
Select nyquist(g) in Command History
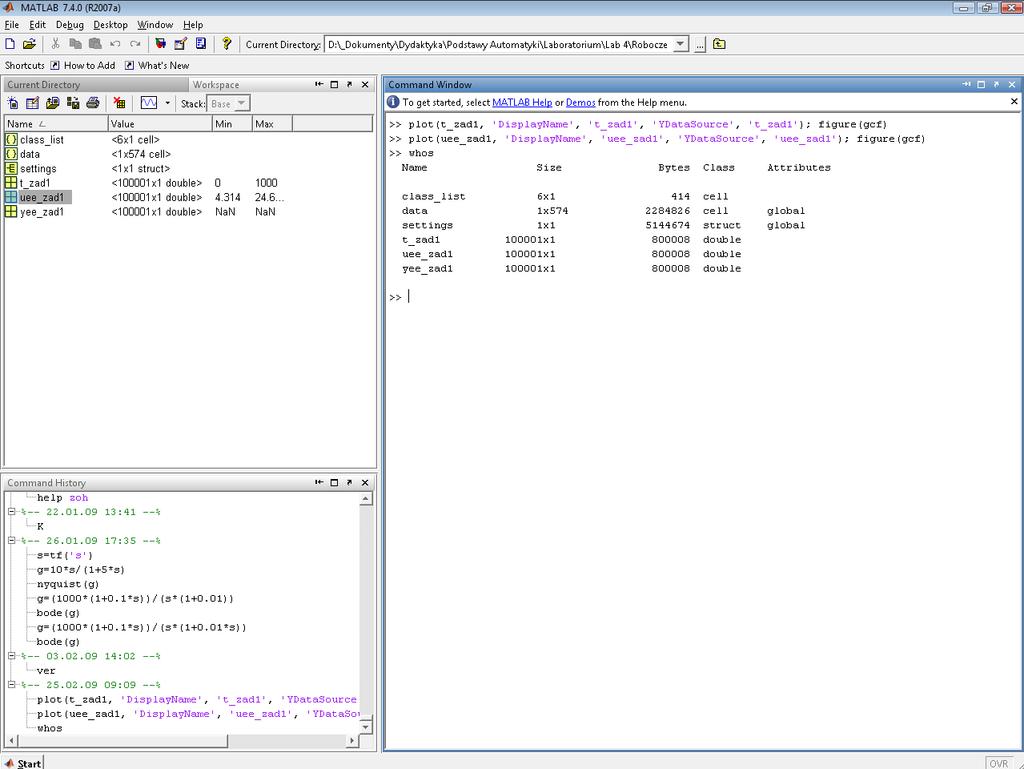click(68, 584)
